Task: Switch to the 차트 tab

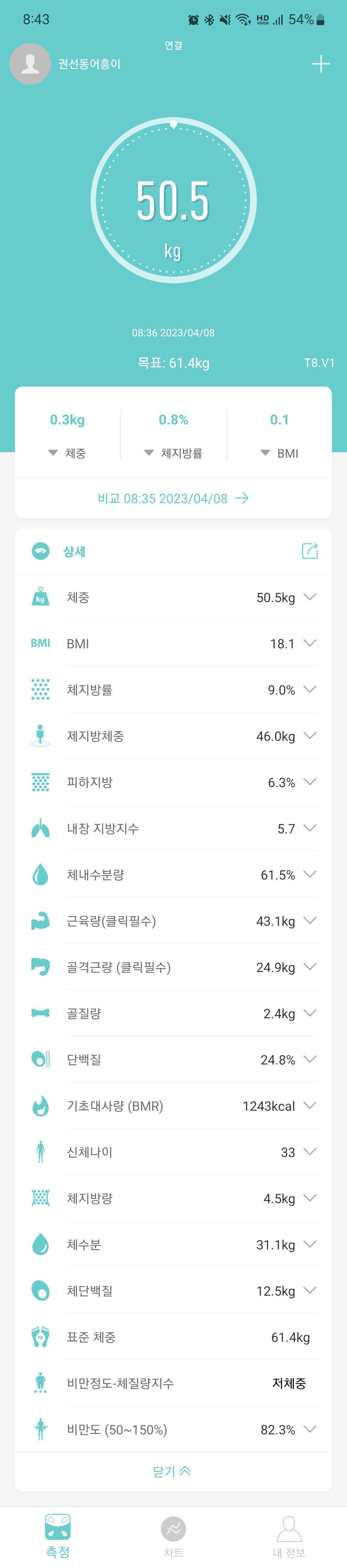Action: tap(173, 1536)
